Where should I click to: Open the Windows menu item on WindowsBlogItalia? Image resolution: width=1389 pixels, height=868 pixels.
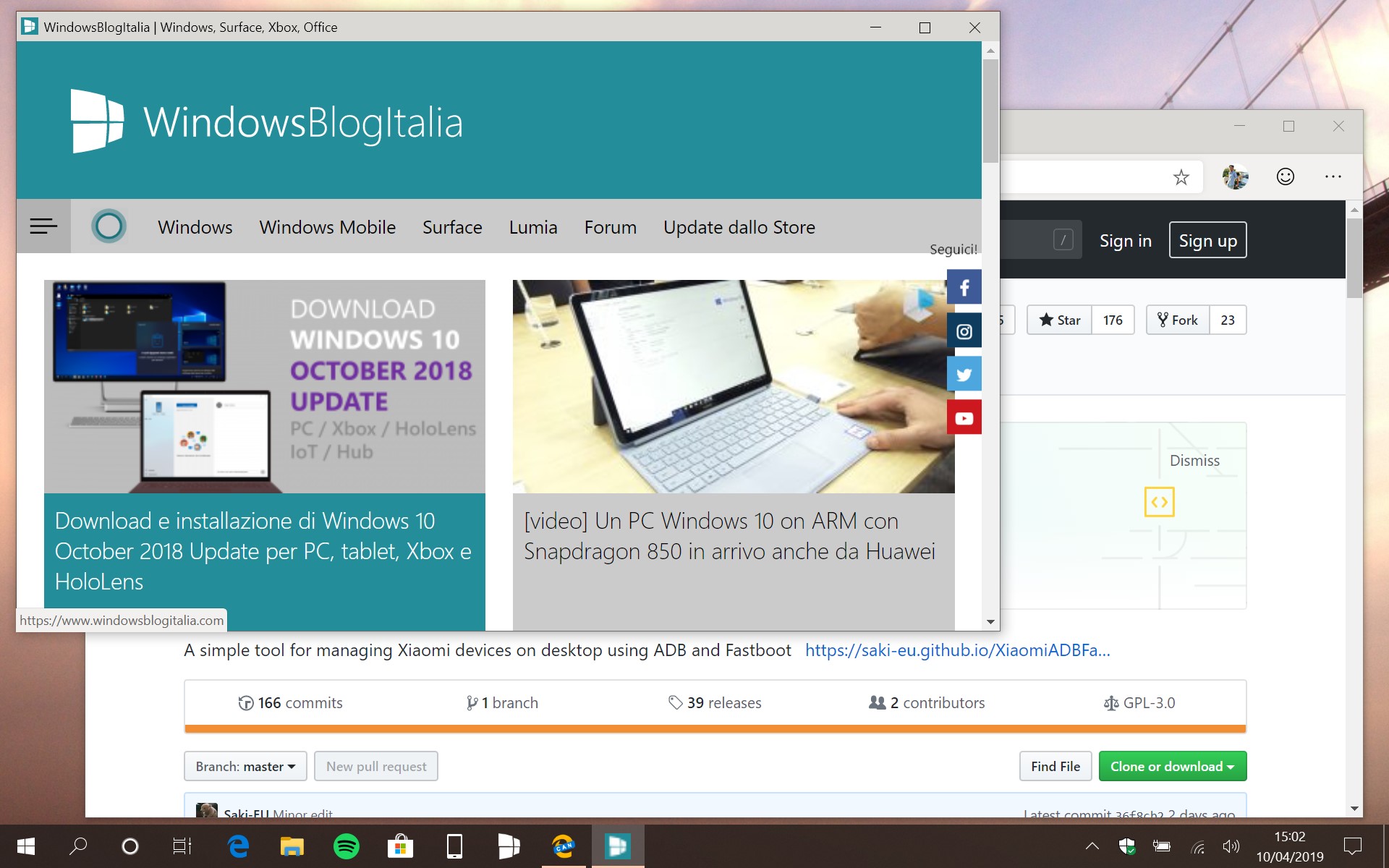pos(195,227)
